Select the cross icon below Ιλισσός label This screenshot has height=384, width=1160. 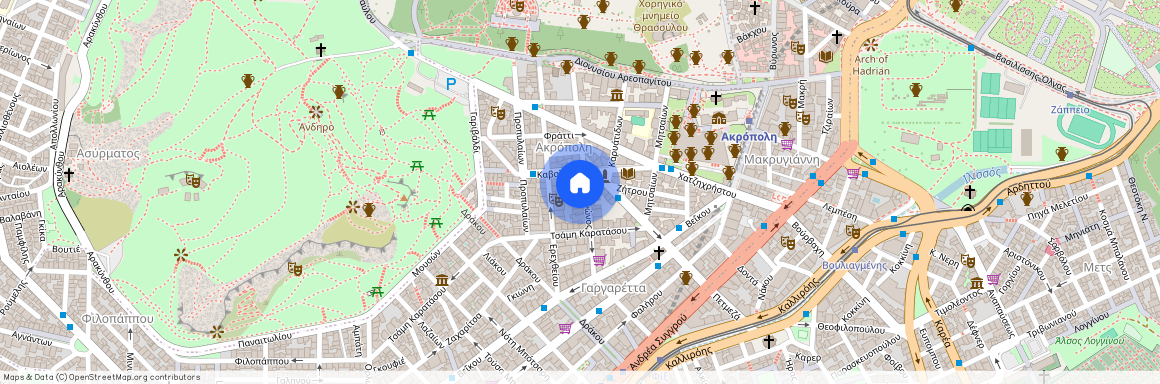[x=970, y=192]
